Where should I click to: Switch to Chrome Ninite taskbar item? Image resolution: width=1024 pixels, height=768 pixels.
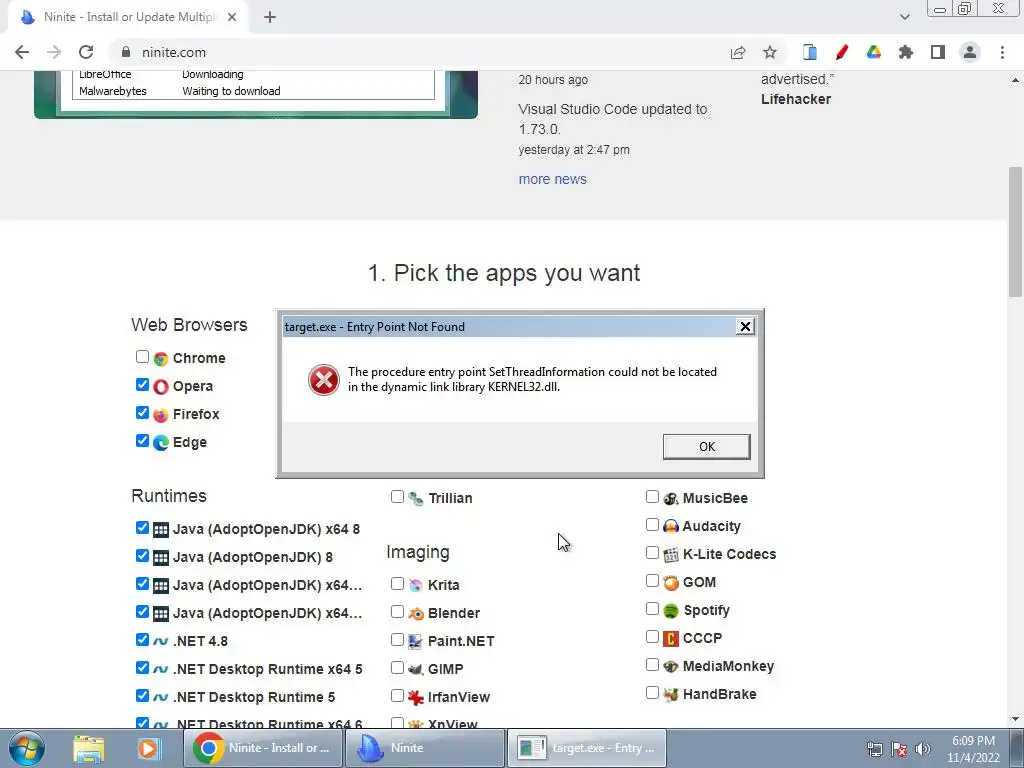(x=263, y=748)
